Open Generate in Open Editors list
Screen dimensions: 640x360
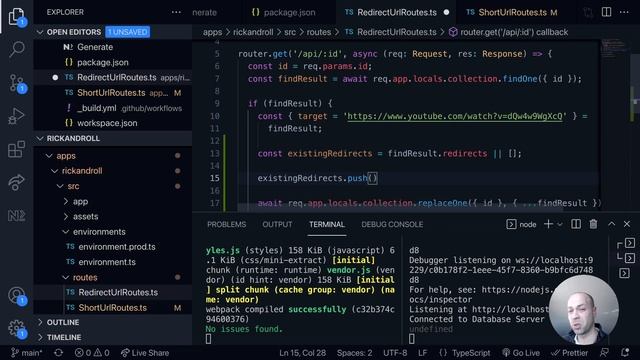point(113,47)
